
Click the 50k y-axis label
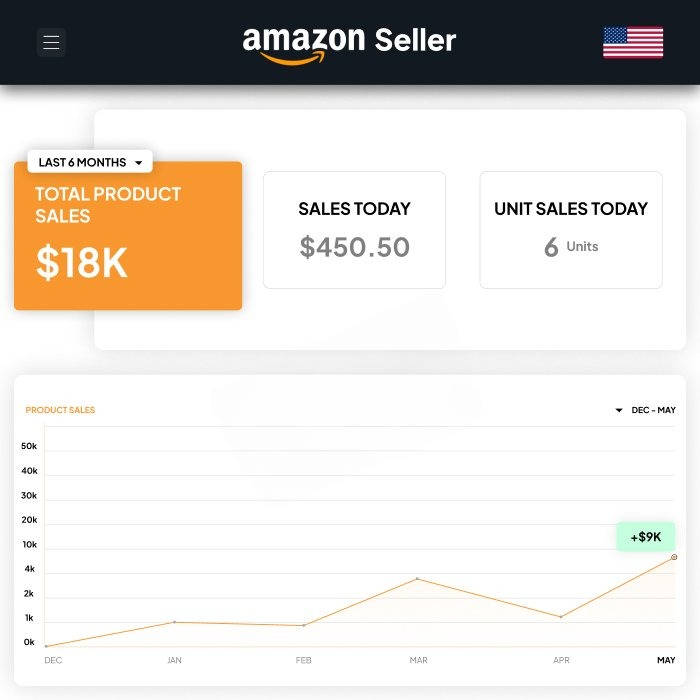click(29, 446)
